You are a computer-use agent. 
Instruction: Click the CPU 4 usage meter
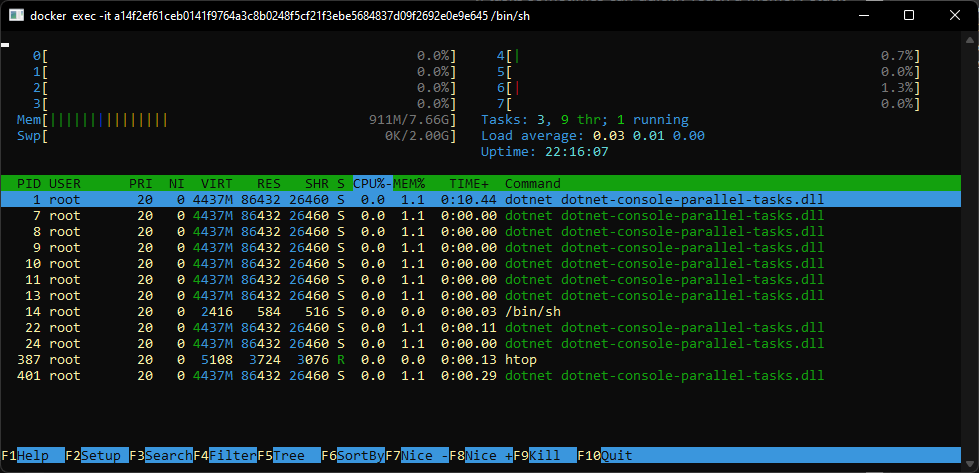(709, 56)
